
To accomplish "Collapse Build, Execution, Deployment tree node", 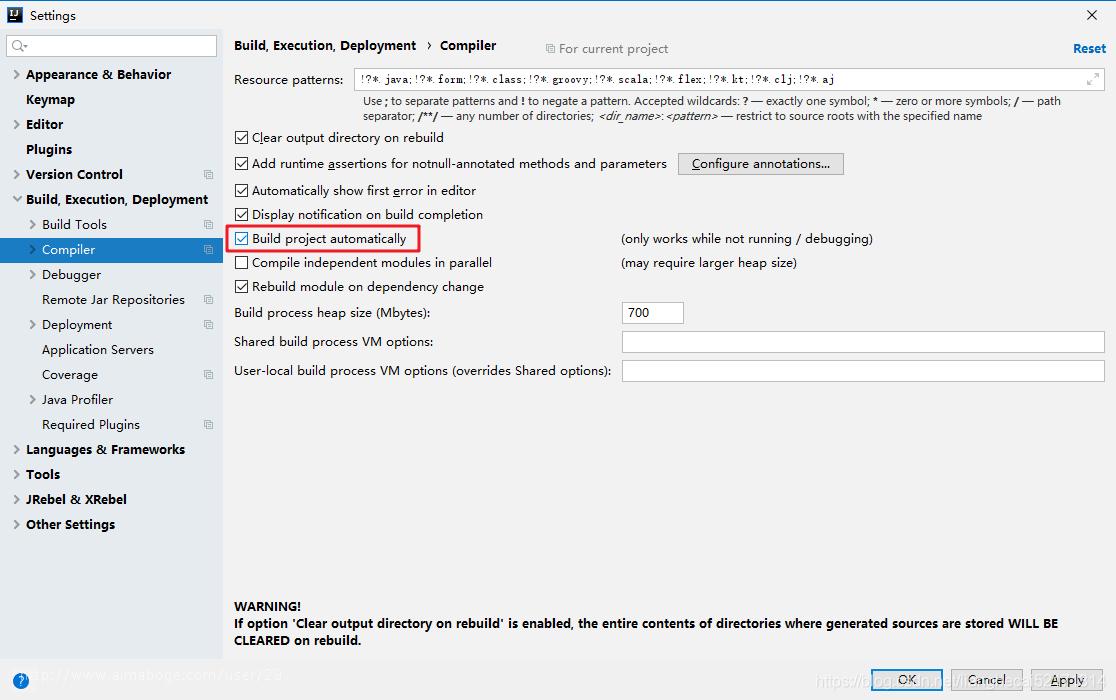I will [x=16, y=199].
